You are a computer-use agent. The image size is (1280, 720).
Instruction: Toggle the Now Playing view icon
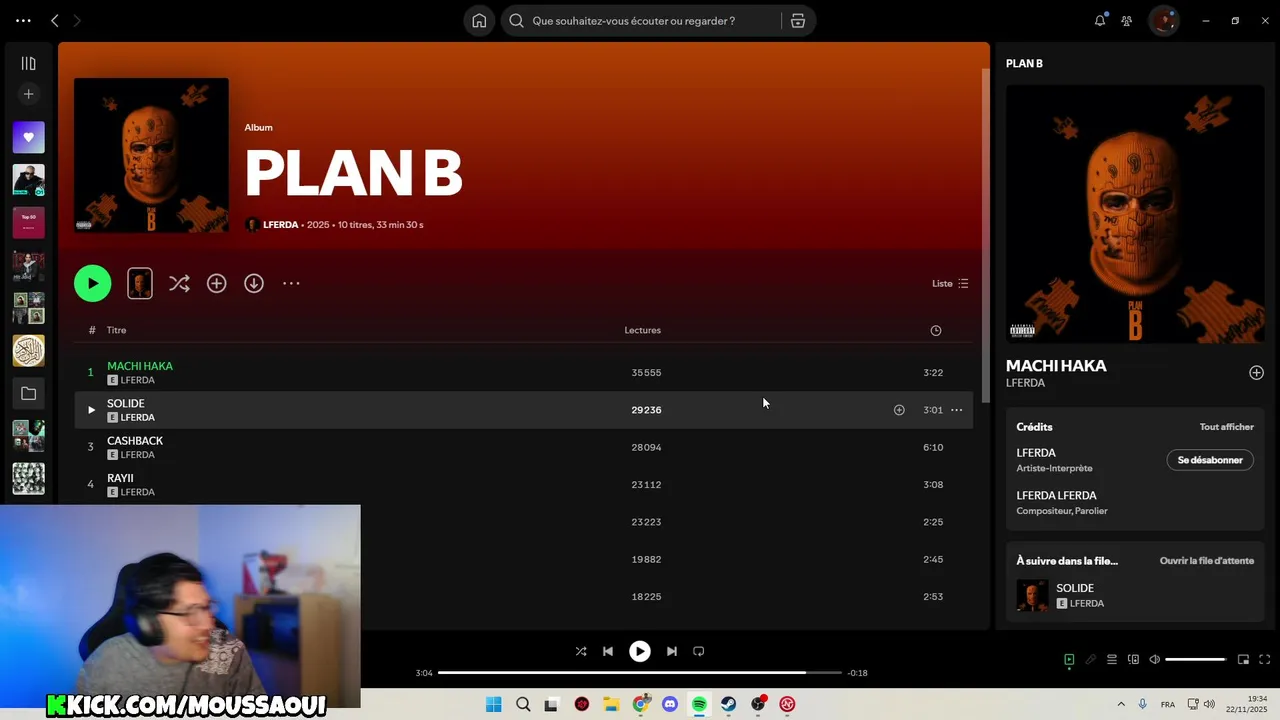click(1069, 660)
